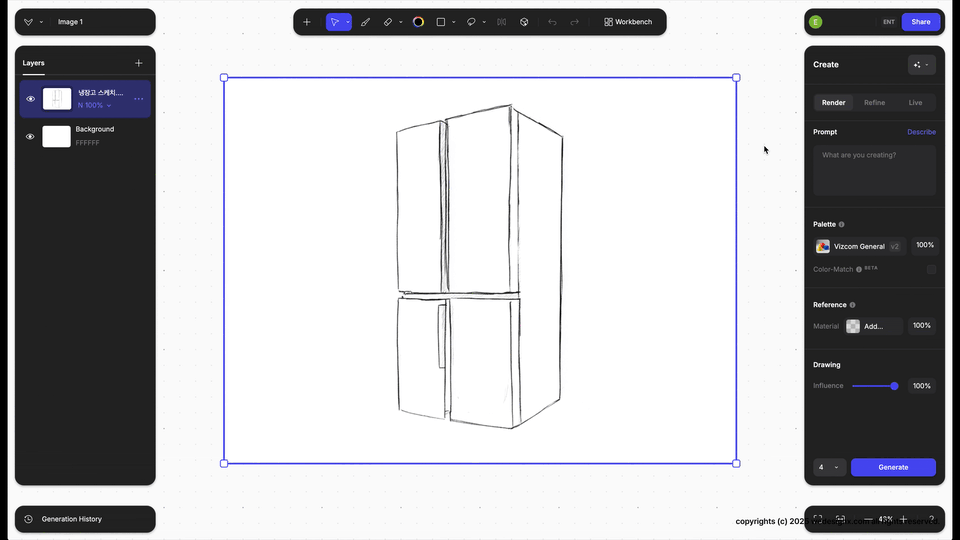Viewport: 960px width, 540px height.
Task: Expand the Lasso tool dropdown arrow
Action: coord(484,22)
